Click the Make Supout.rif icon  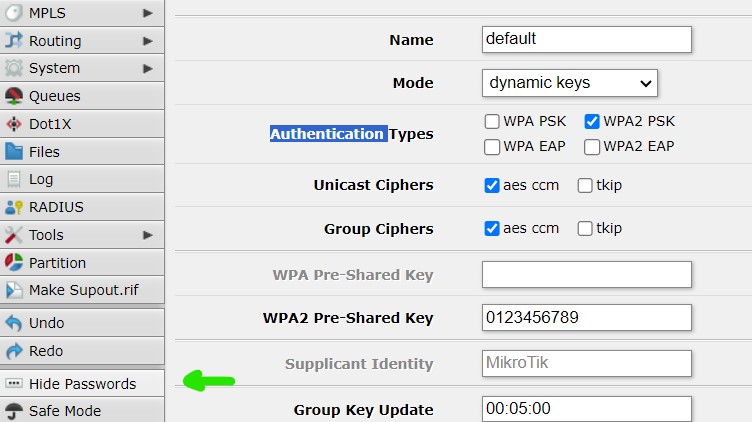[14, 290]
